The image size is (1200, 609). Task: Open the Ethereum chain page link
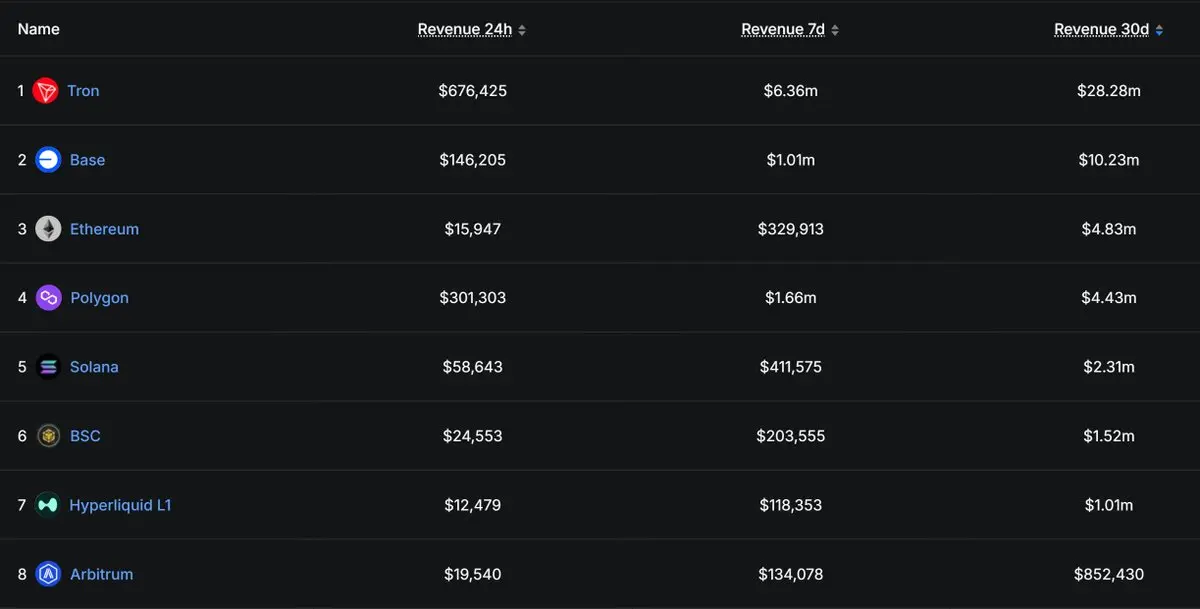click(104, 229)
